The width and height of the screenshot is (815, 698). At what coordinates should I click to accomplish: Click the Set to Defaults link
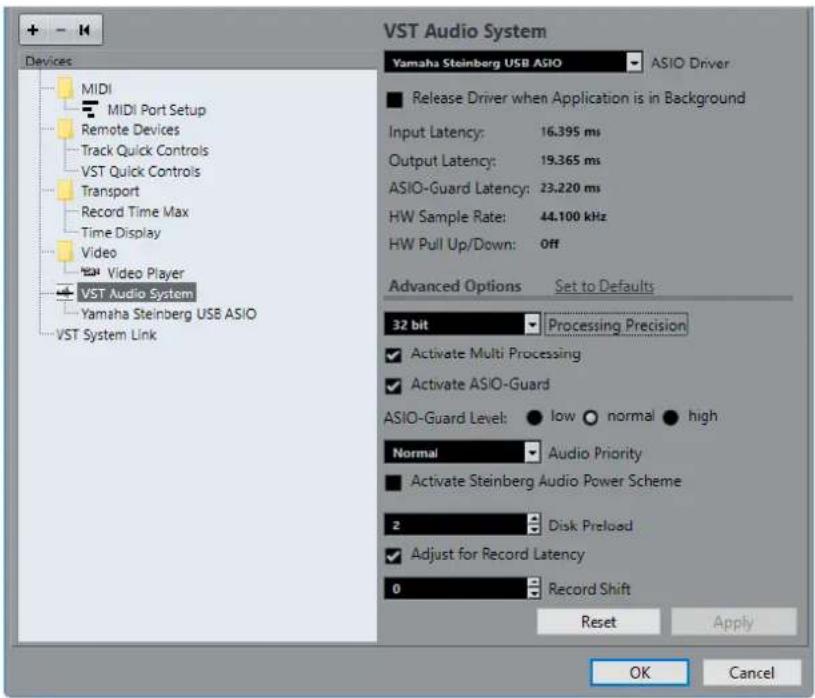[x=604, y=286]
